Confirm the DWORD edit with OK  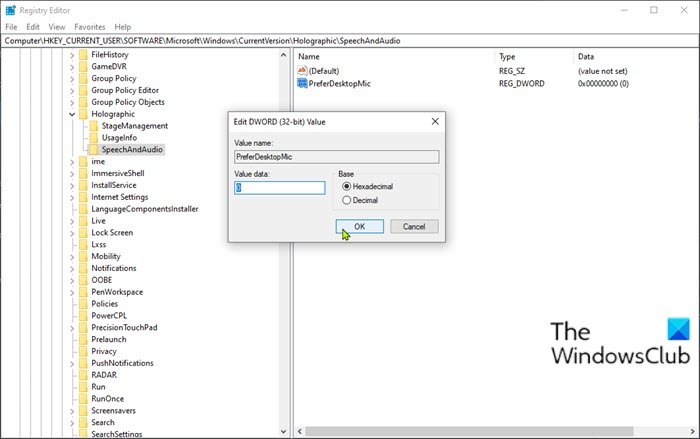tap(359, 226)
